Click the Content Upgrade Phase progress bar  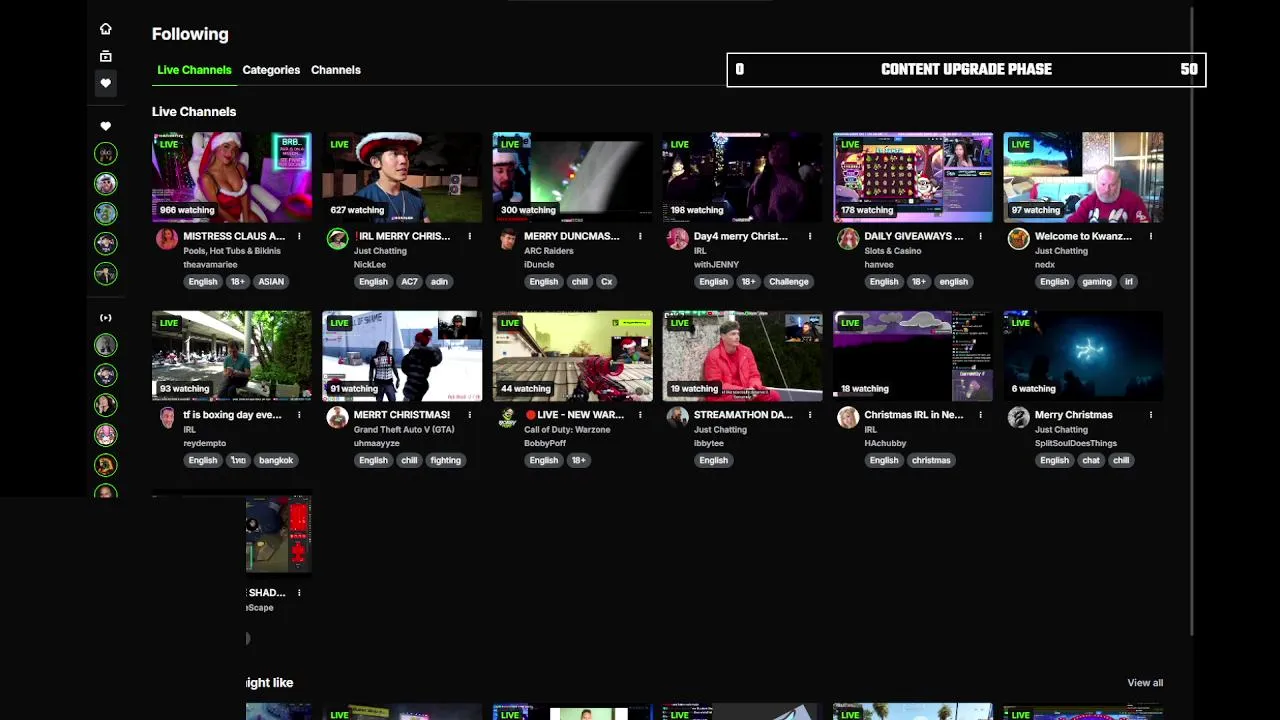click(966, 70)
